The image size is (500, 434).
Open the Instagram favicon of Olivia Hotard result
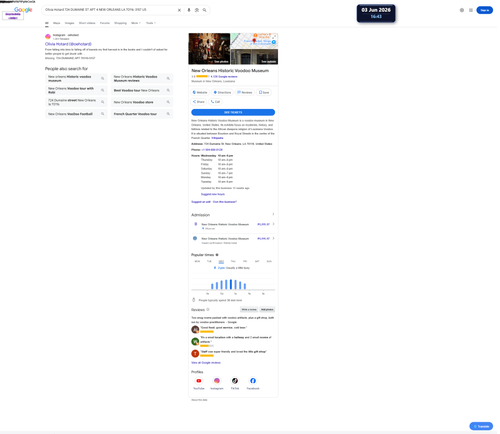(48, 37)
